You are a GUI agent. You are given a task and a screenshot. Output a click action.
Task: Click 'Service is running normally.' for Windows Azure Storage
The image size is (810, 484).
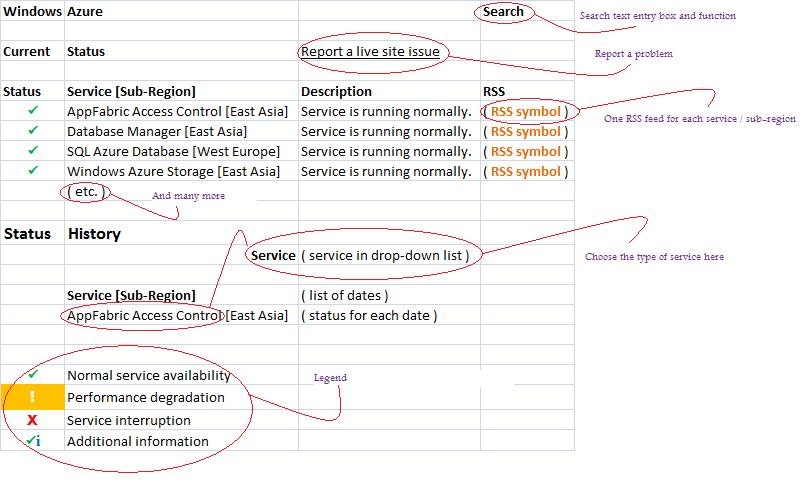pos(386,172)
